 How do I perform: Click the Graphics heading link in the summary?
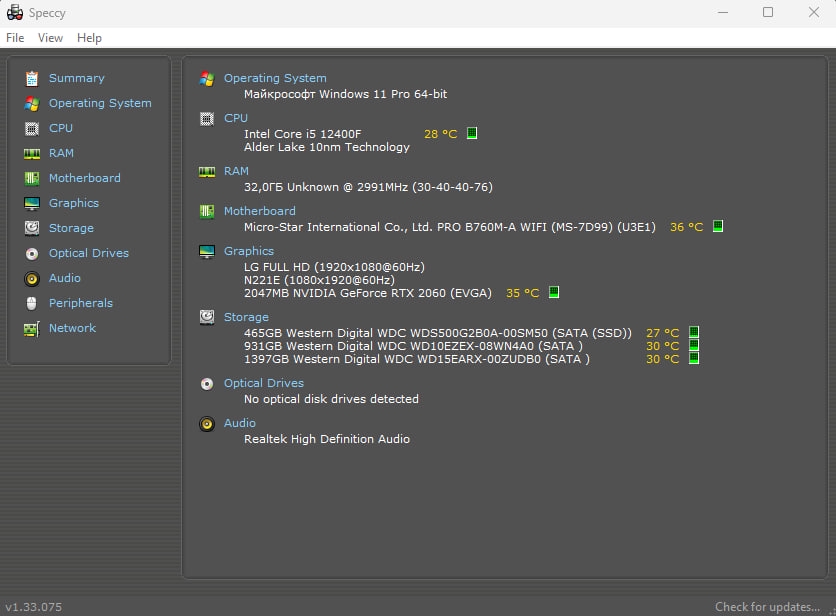pyautogui.click(x=249, y=251)
